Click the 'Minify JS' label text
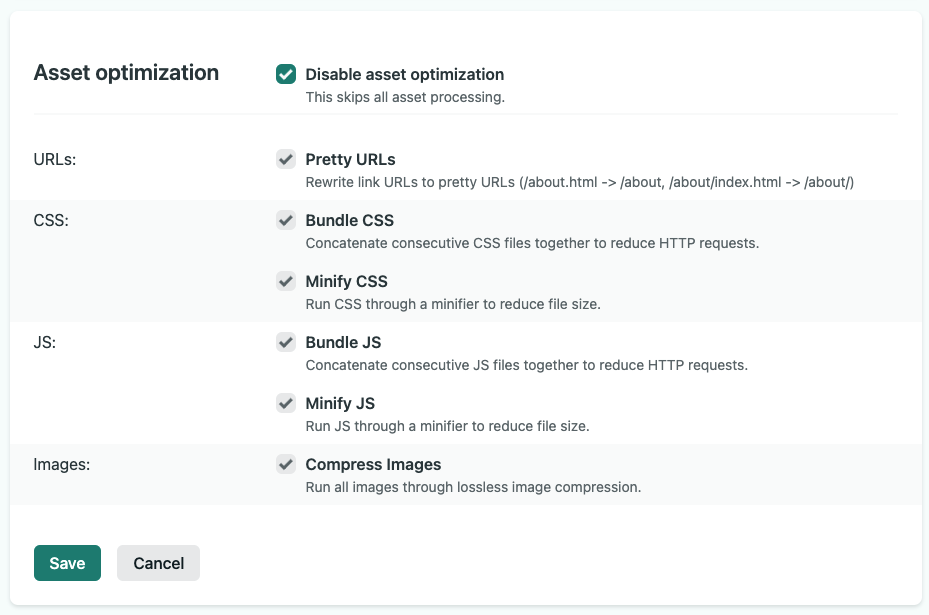 coord(340,403)
